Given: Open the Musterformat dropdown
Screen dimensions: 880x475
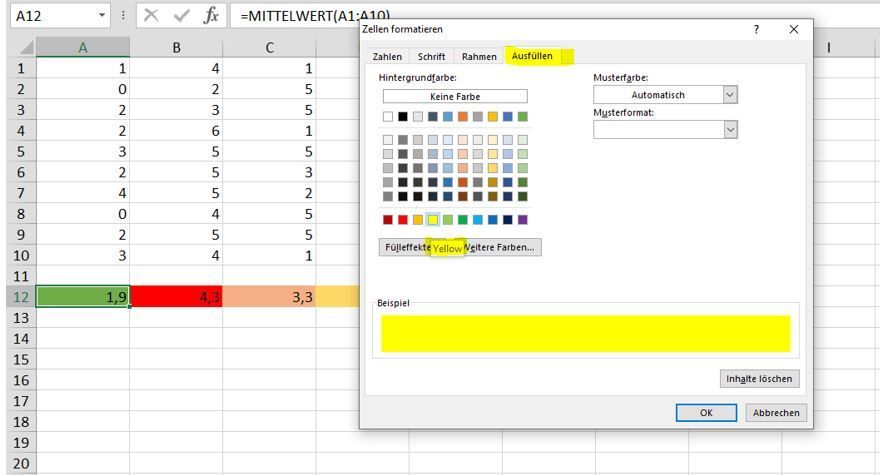Looking at the screenshot, I should [730, 130].
